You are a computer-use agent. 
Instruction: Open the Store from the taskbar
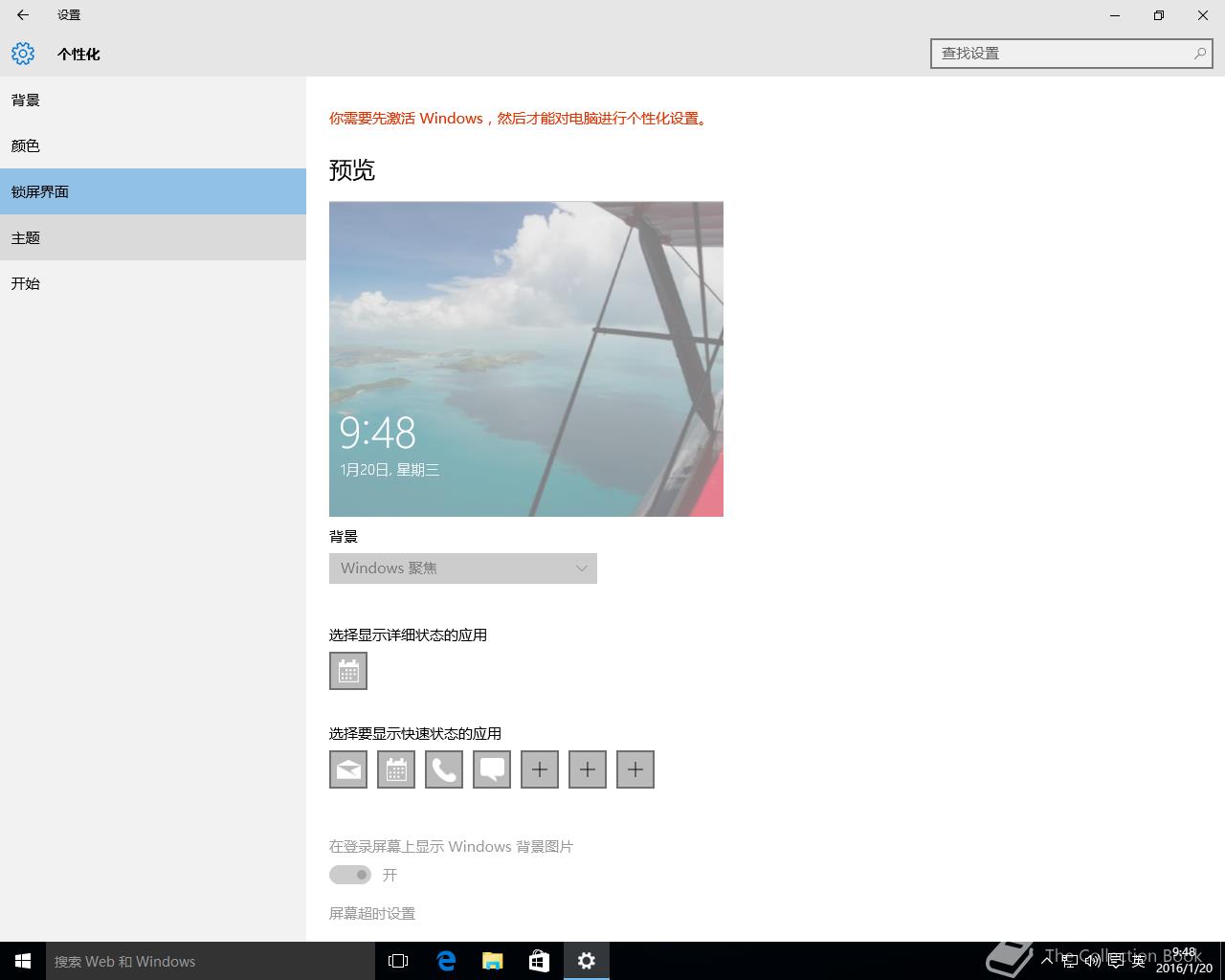click(540, 961)
